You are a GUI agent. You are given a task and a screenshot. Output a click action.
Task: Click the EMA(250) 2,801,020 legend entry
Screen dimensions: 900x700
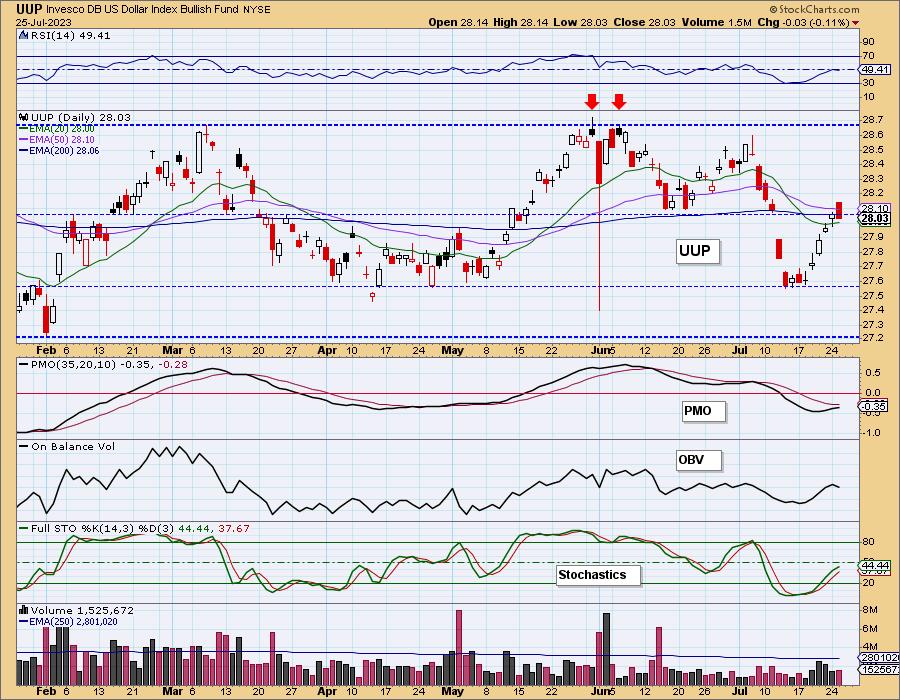[73, 621]
